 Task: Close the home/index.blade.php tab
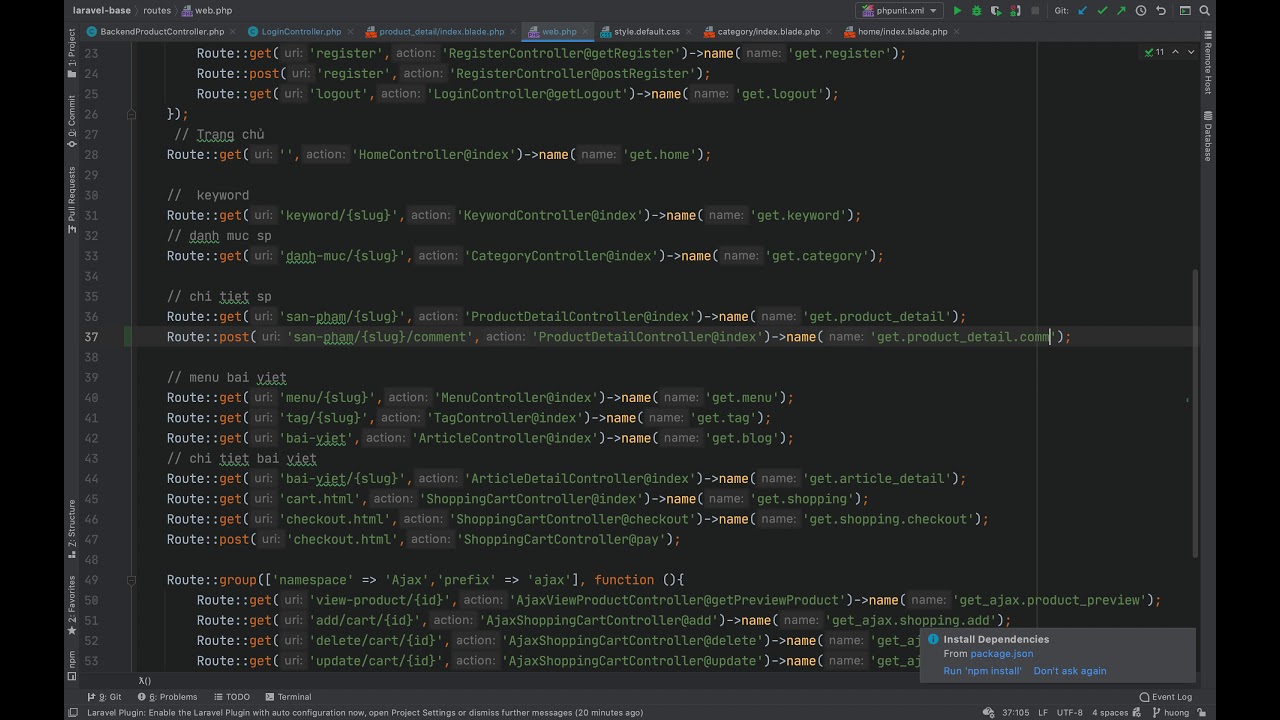tap(956, 32)
